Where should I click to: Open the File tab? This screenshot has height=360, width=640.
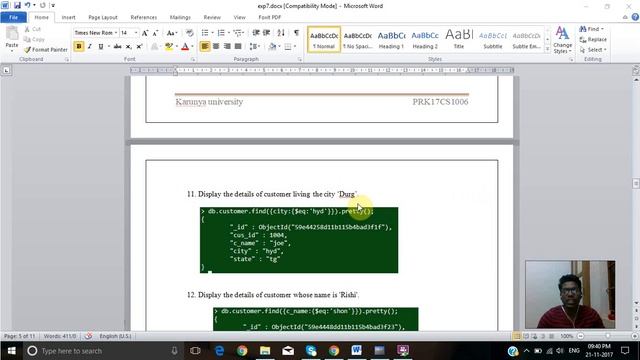coord(13,17)
